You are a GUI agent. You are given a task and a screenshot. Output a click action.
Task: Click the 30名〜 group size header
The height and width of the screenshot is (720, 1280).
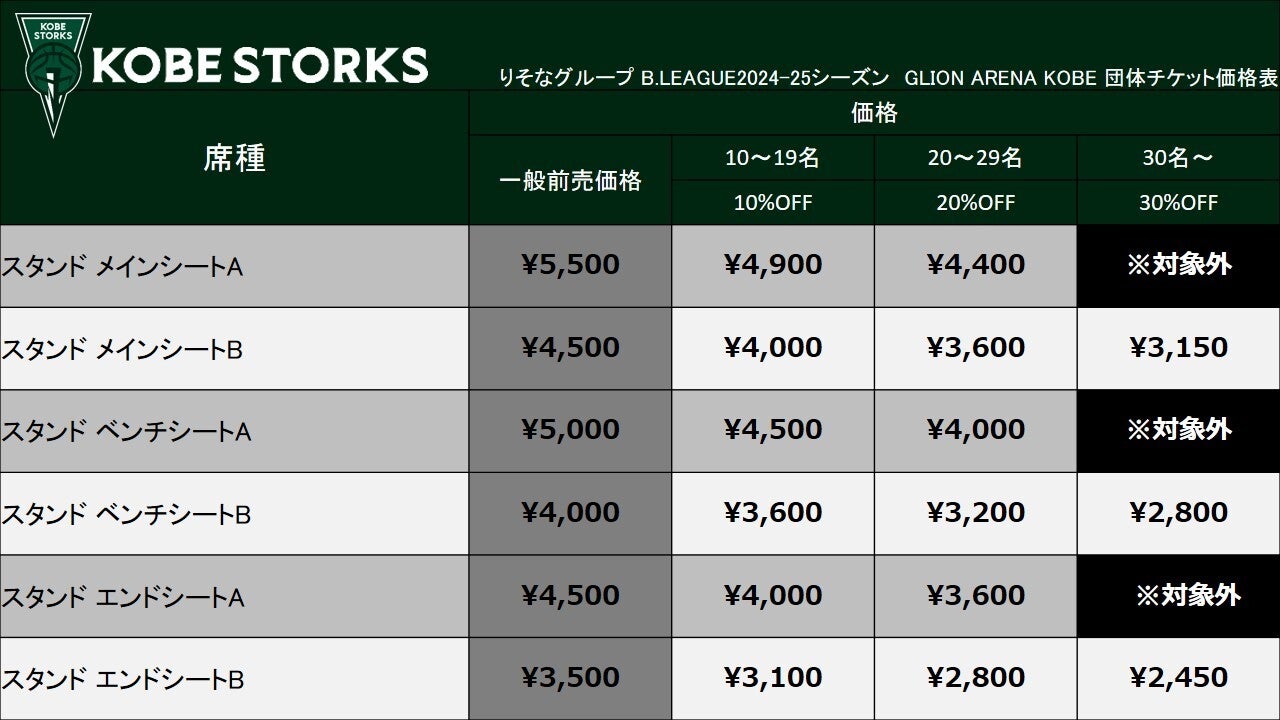tap(1179, 158)
